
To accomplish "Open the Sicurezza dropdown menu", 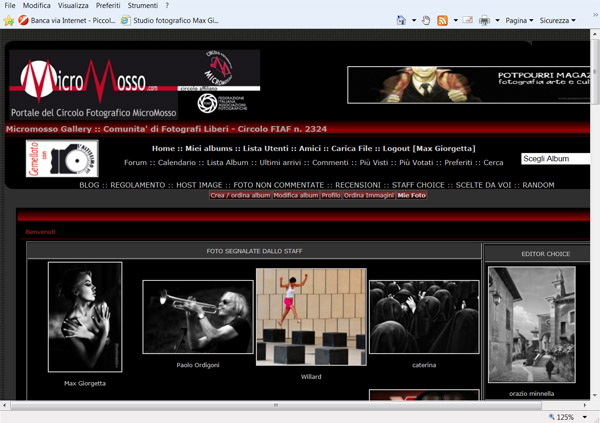I will point(557,20).
